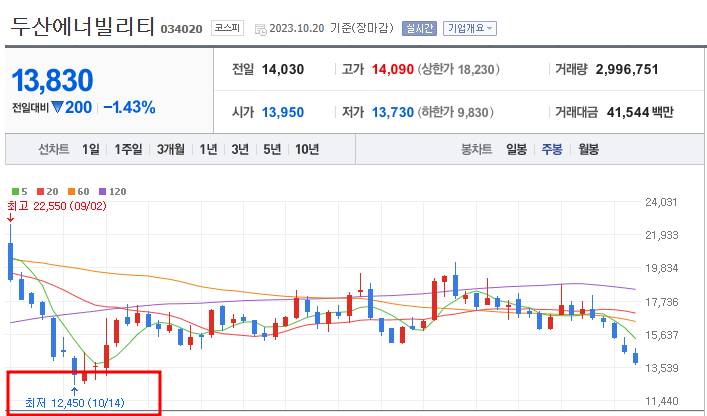707x416 pixels.
Task: Select the 1일 line chart tab
Action: 91,149
